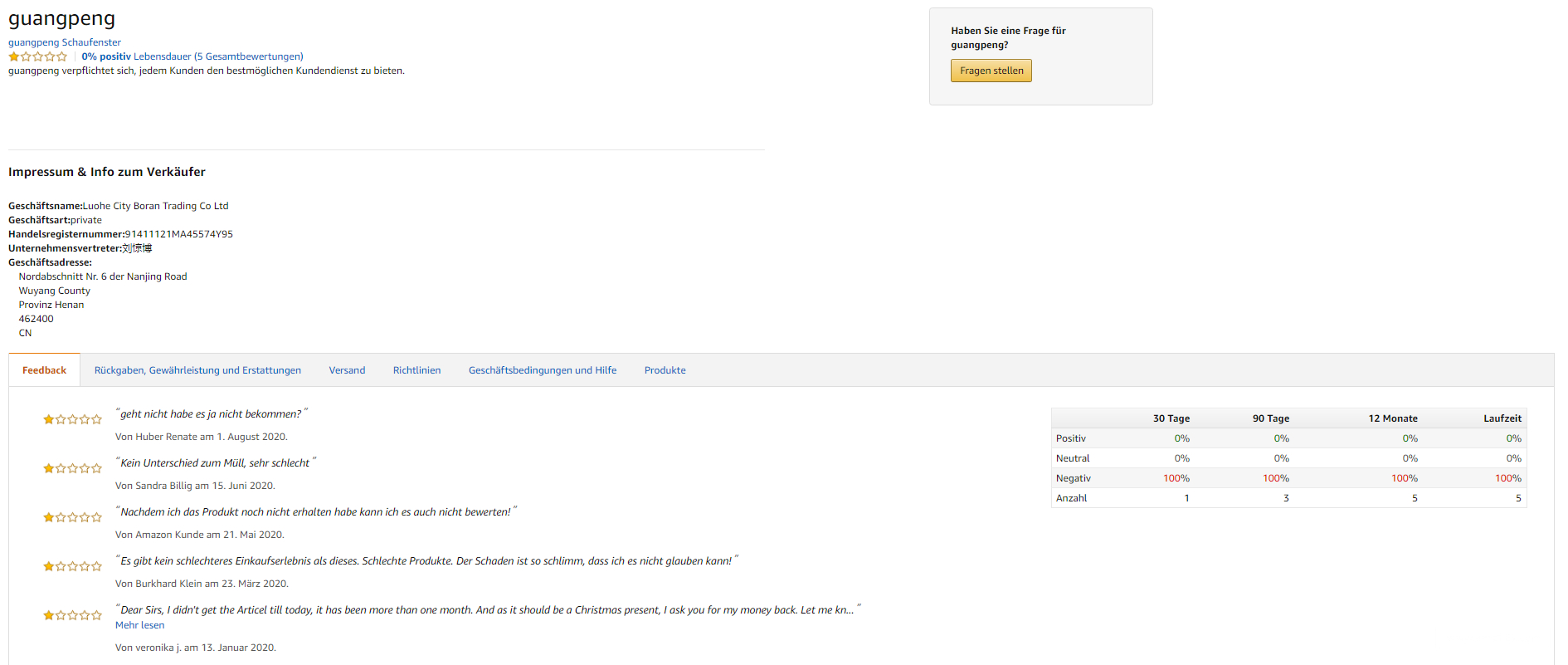Screen dimensions: 1568x665
Task: Click star rating of Huber Renate's review
Action: [x=73, y=419]
